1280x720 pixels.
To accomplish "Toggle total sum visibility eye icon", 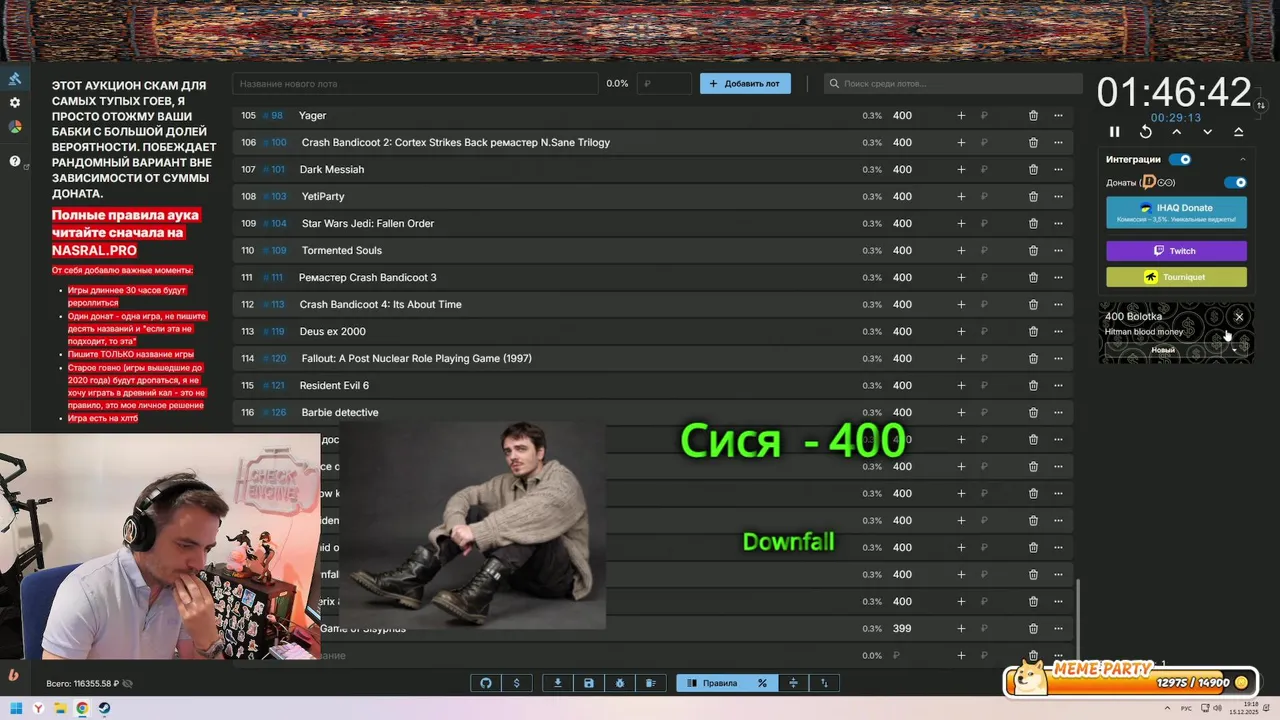I will pos(127,684).
